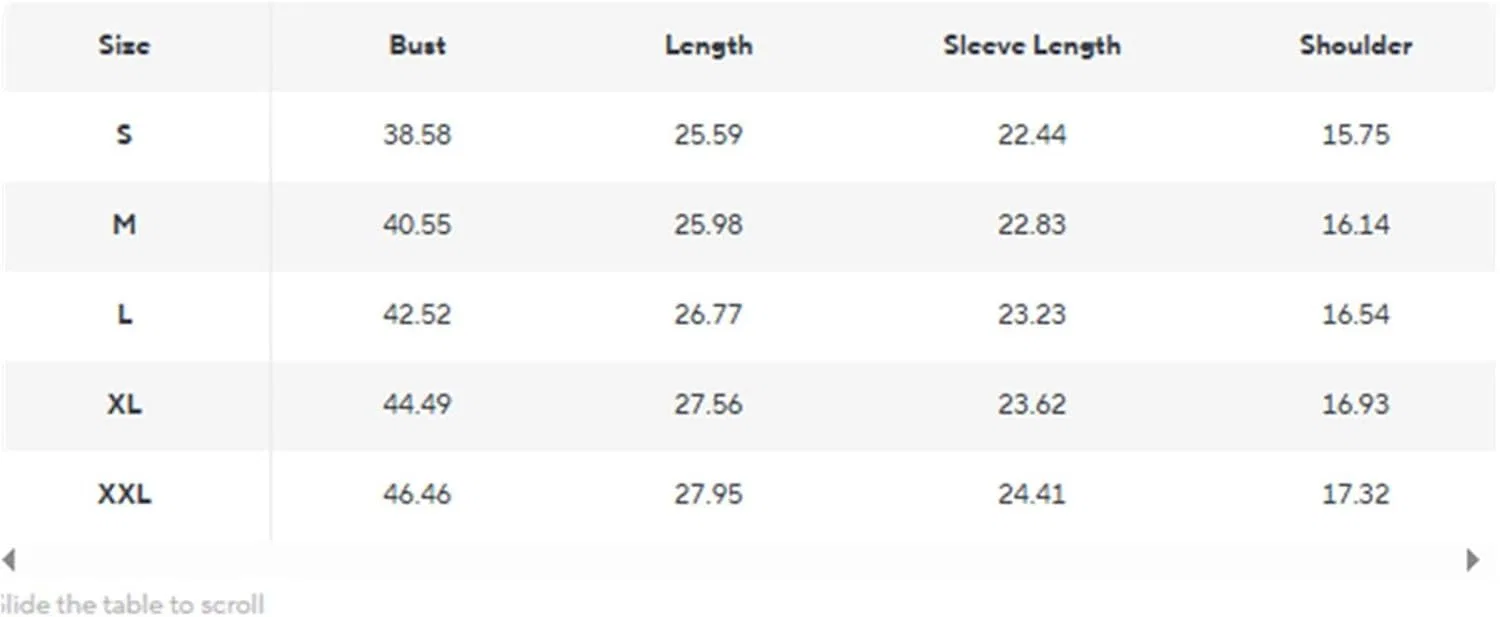The height and width of the screenshot is (617, 1500).
Task: Click the horizontal scrollbar track under the table
Action: (x=740, y=559)
